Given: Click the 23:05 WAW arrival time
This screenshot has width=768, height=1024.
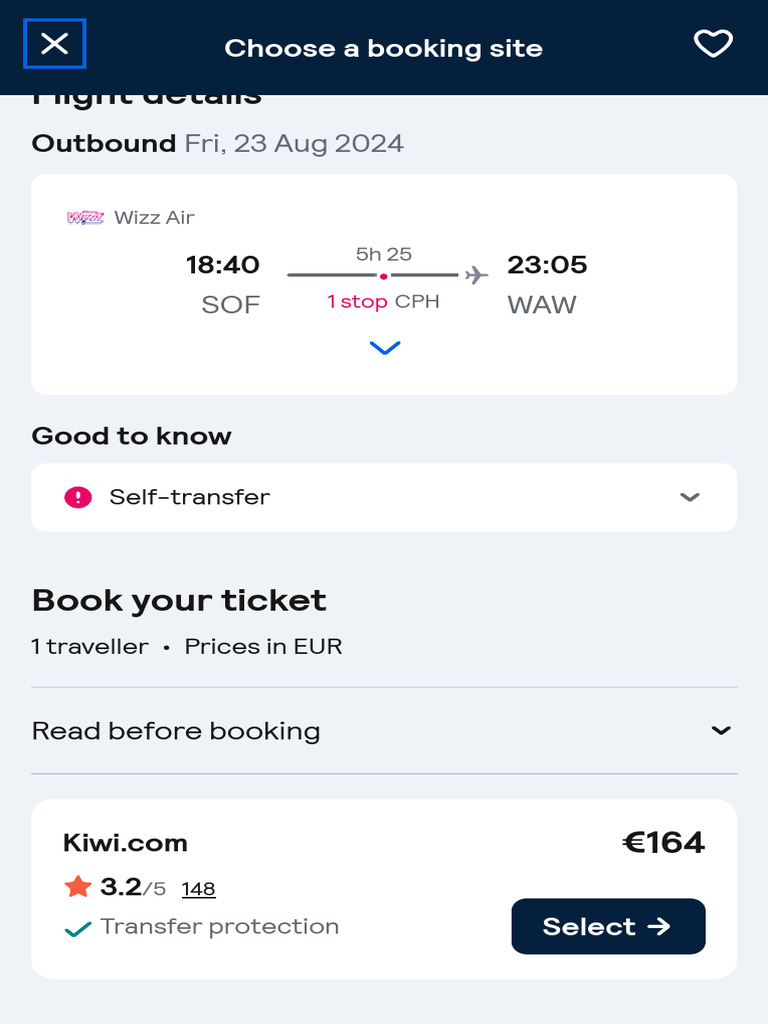Looking at the screenshot, I should coord(547,265).
